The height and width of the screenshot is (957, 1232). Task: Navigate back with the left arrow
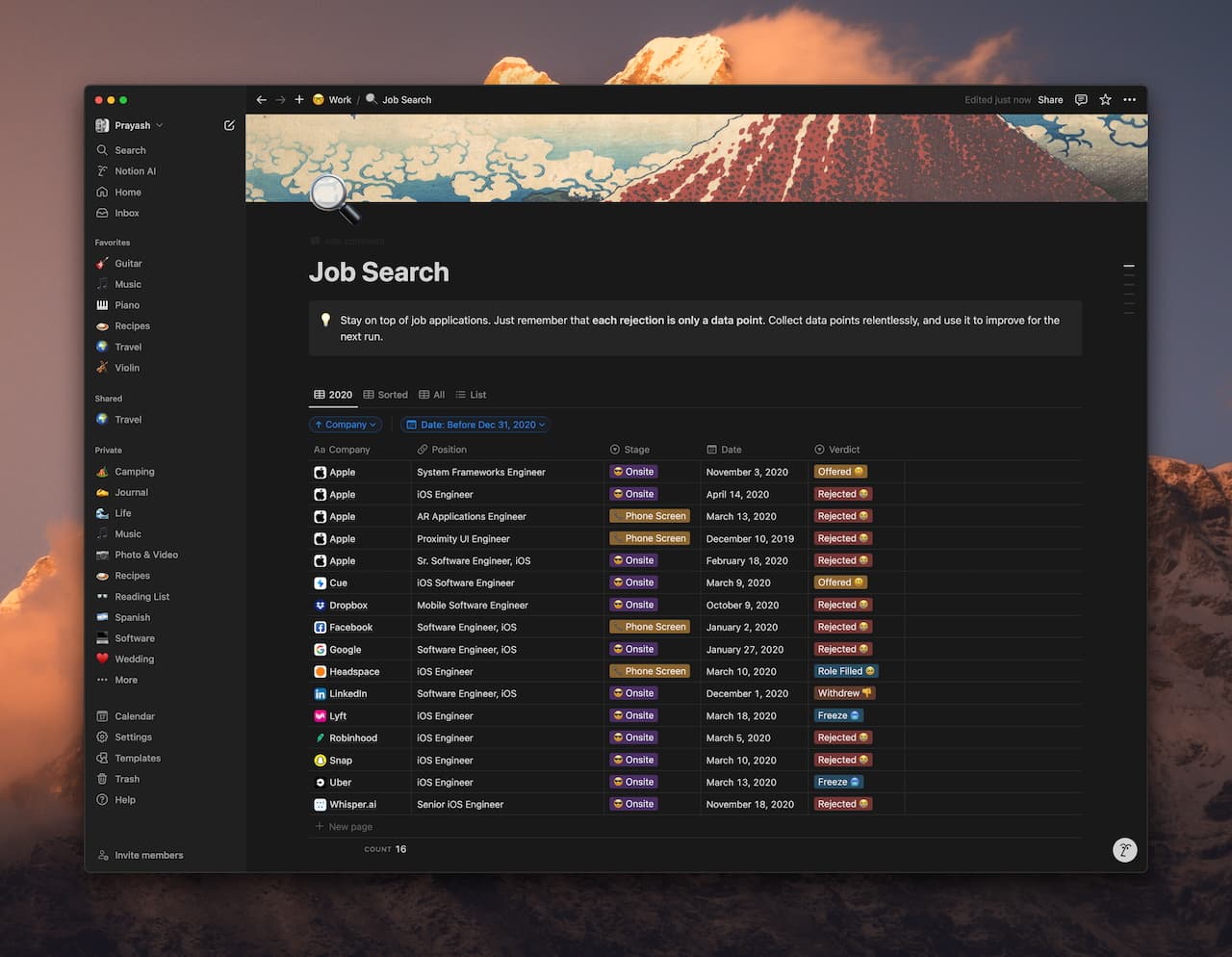261,99
